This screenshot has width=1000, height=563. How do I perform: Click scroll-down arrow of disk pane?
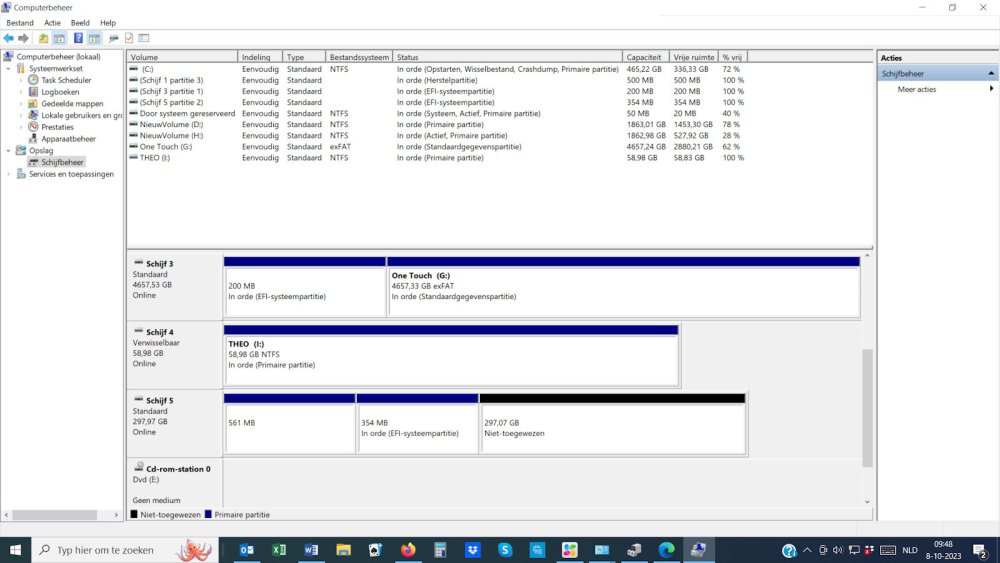point(867,502)
